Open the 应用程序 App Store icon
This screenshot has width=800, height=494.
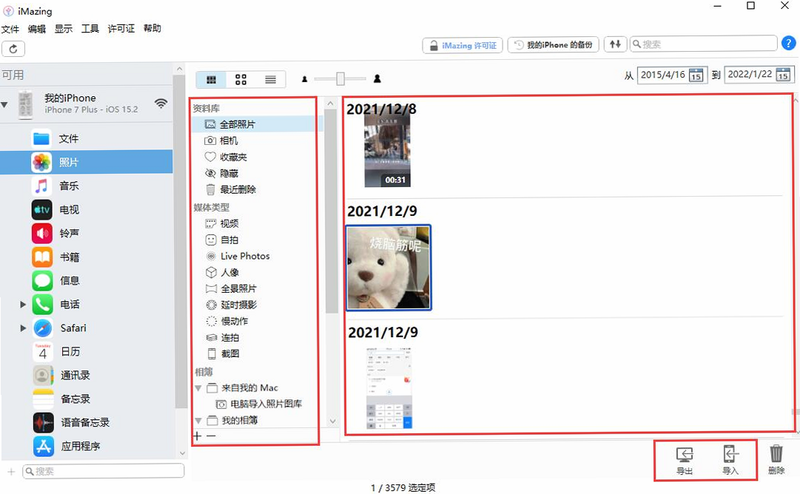(44, 446)
